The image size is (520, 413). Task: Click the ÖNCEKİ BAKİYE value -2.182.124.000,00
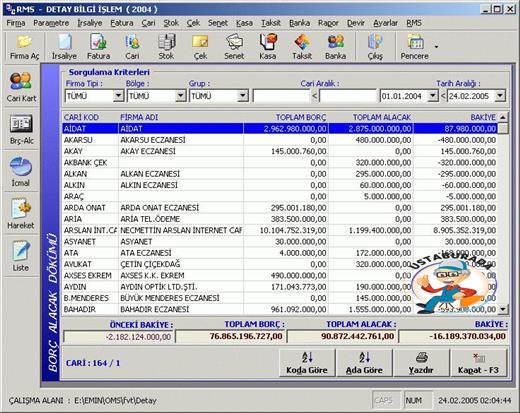pos(118,337)
